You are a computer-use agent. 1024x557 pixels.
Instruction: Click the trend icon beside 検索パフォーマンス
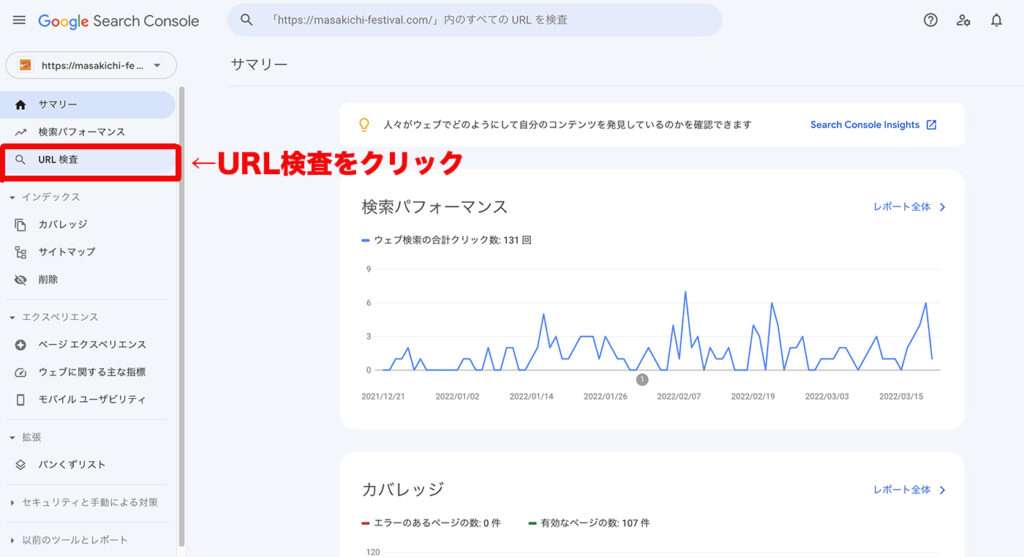click(x=20, y=132)
